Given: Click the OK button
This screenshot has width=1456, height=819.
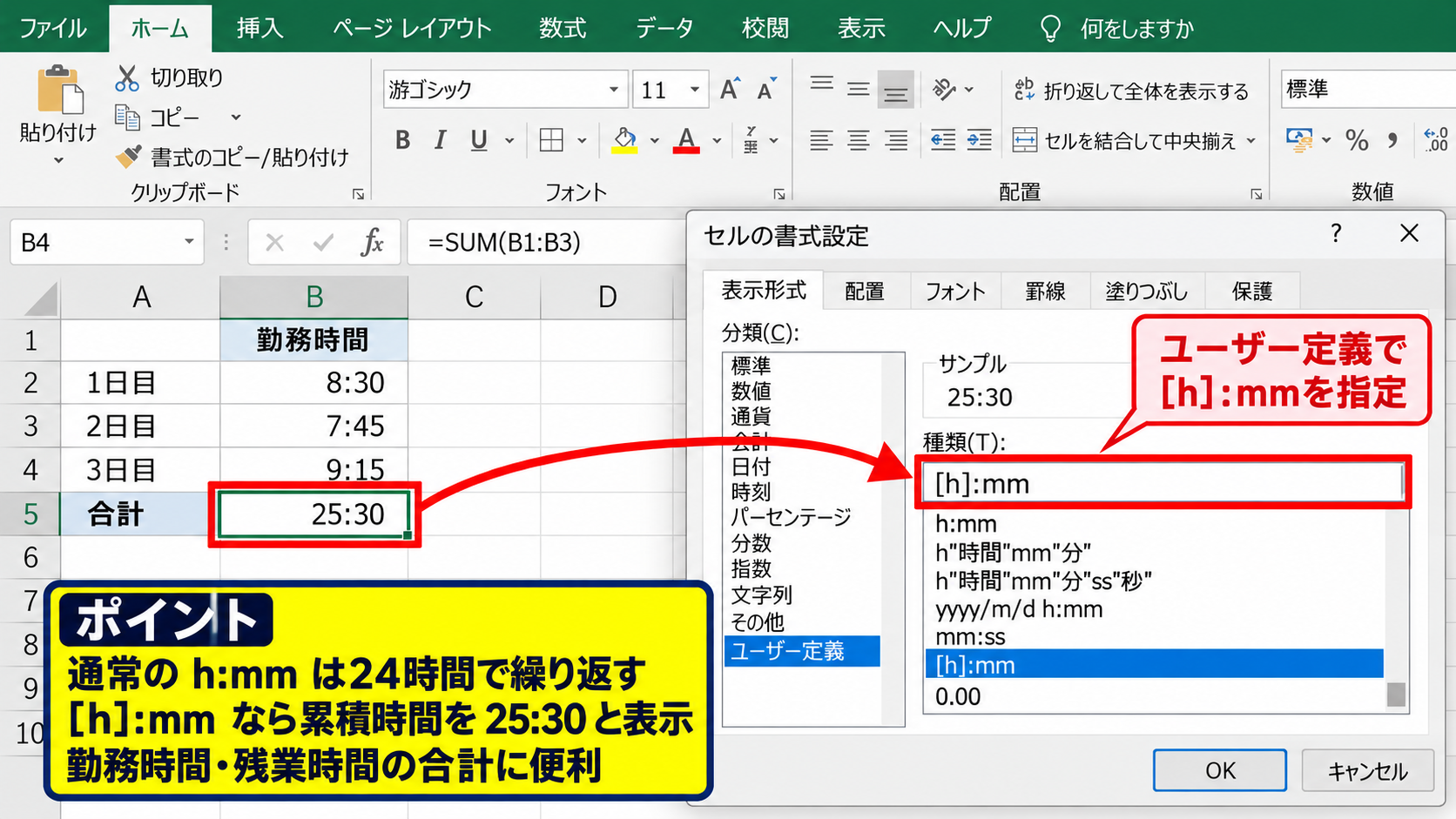Looking at the screenshot, I should [1220, 770].
